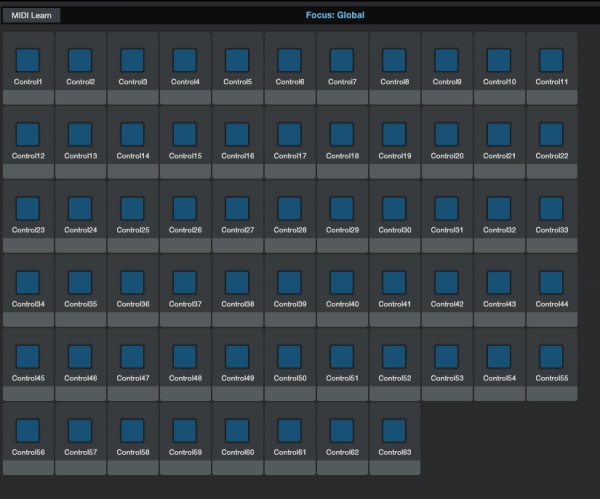The width and height of the screenshot is (600, 499).
Task: Toggle the Control5 button pad
Action: point(237,60)
